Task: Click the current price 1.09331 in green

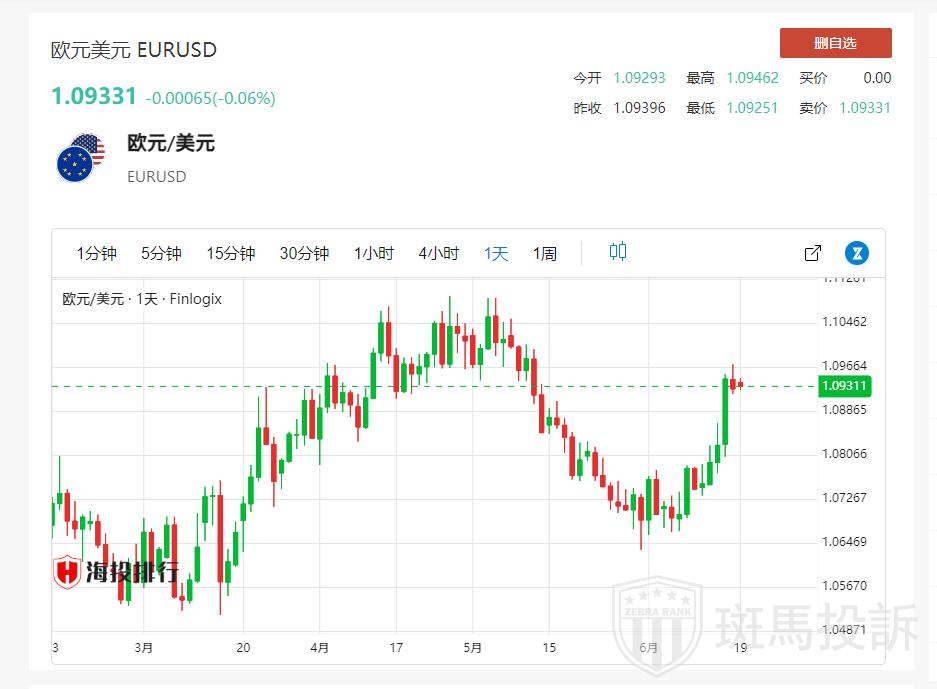Action: 94,96
